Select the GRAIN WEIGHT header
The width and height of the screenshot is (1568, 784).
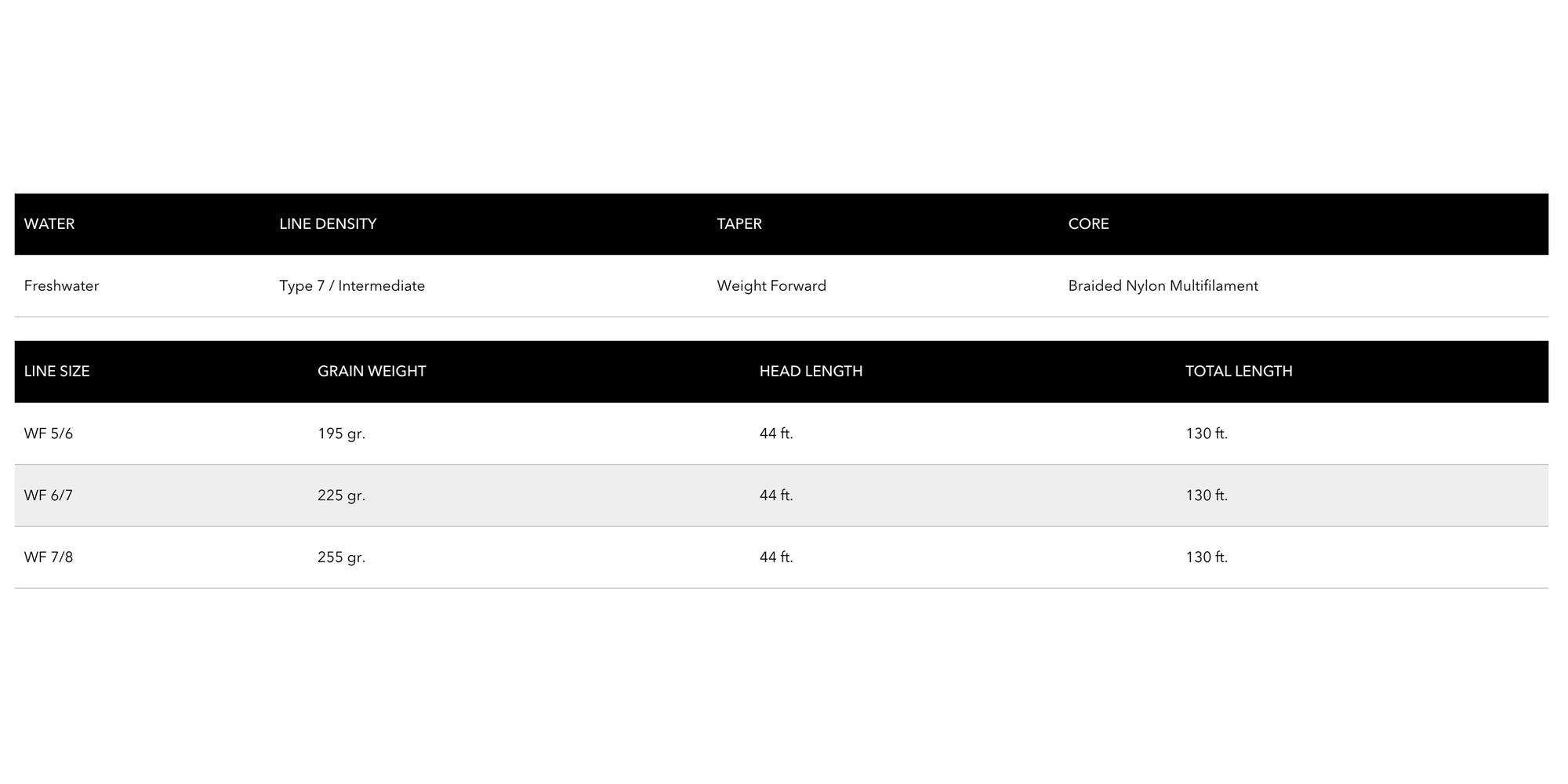coord(372,372)
